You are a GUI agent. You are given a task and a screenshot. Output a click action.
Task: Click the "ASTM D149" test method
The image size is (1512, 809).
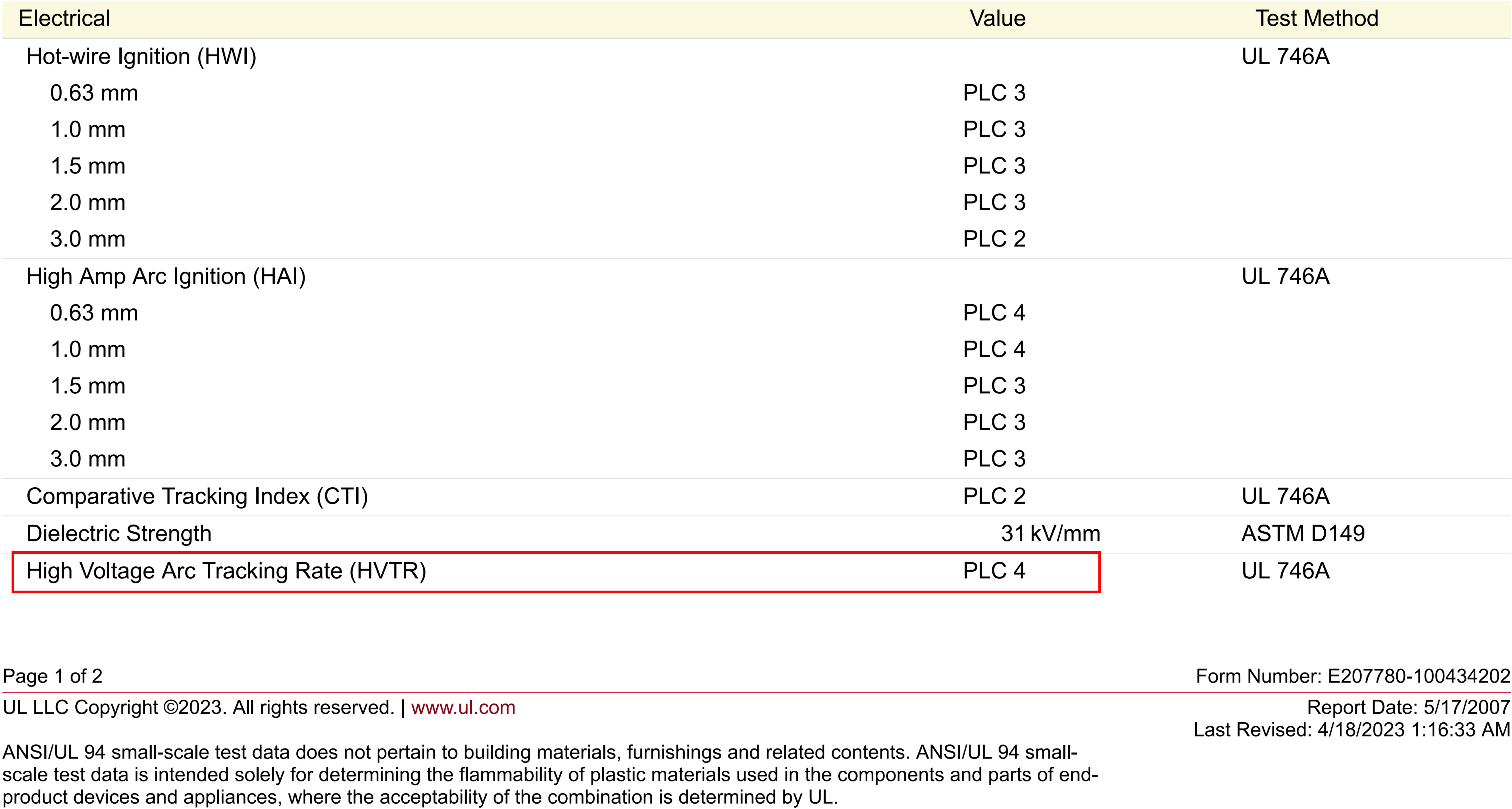click(1303, 534)
